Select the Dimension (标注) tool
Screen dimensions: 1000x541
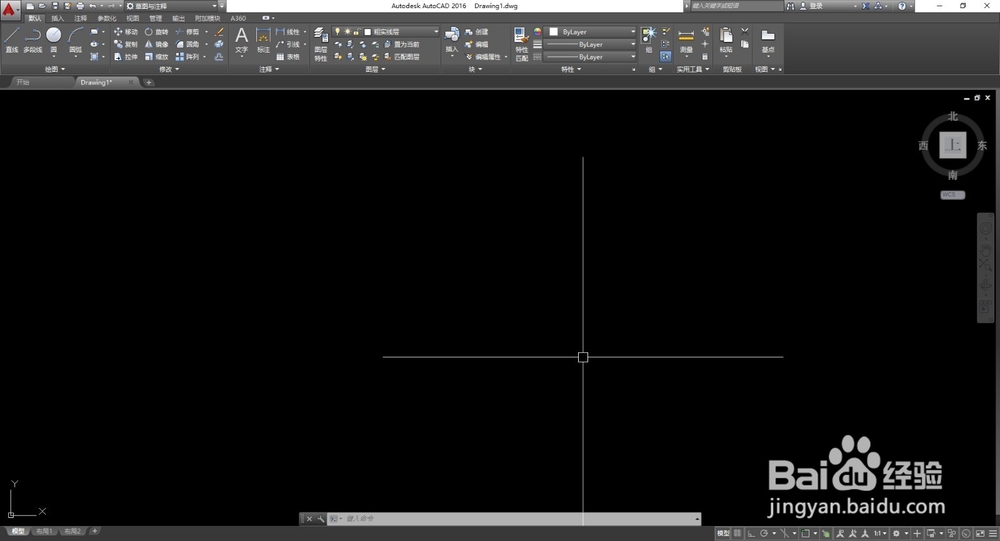[263, 40]
